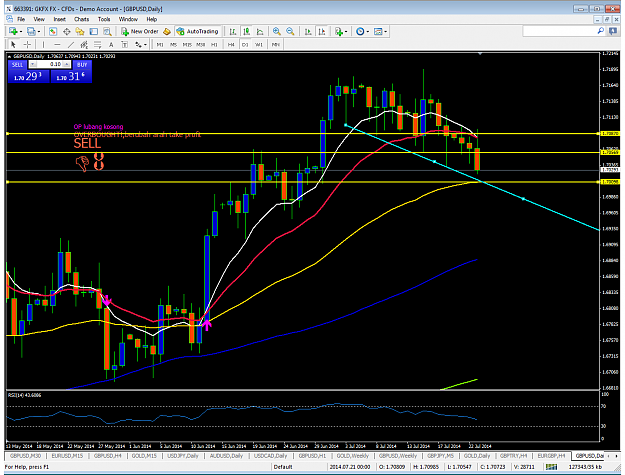Screen dimensions: 625x475
Task: Expand the Periods dropdown arrow
Action: (368, 31)
